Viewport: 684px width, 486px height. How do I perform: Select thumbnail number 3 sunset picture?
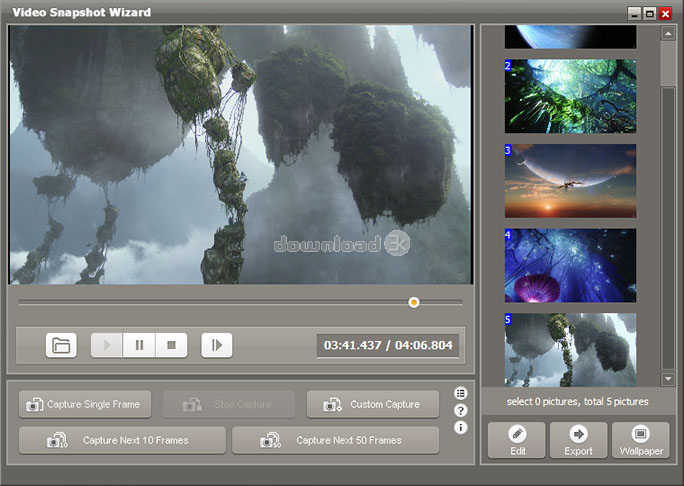click(570, 181)
